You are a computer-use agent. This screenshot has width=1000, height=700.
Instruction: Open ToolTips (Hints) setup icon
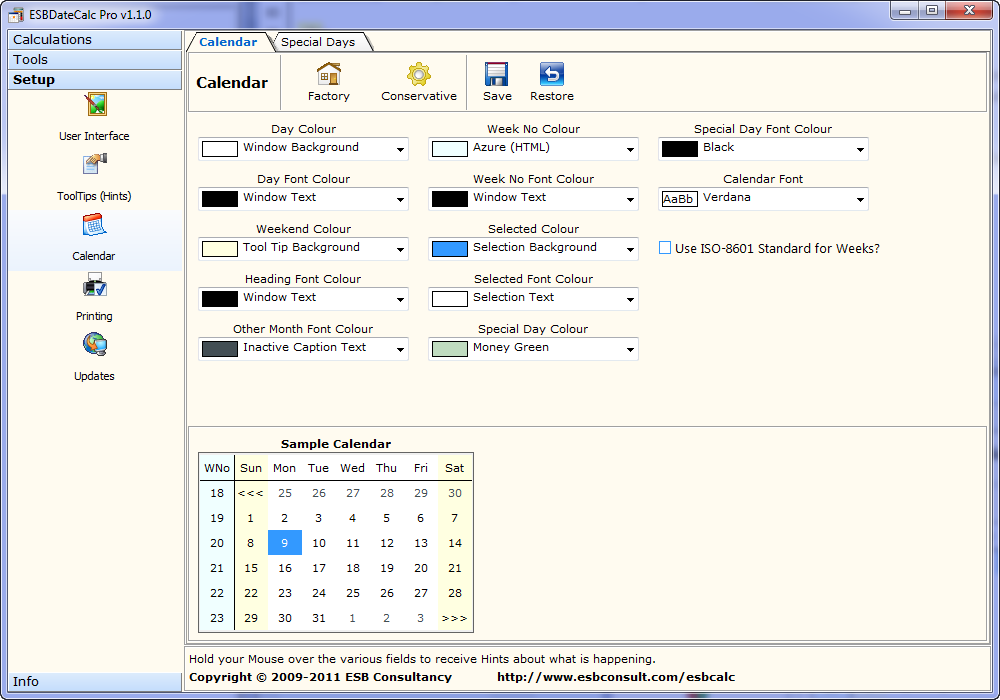pyautogui.click(x=95, y=164)
